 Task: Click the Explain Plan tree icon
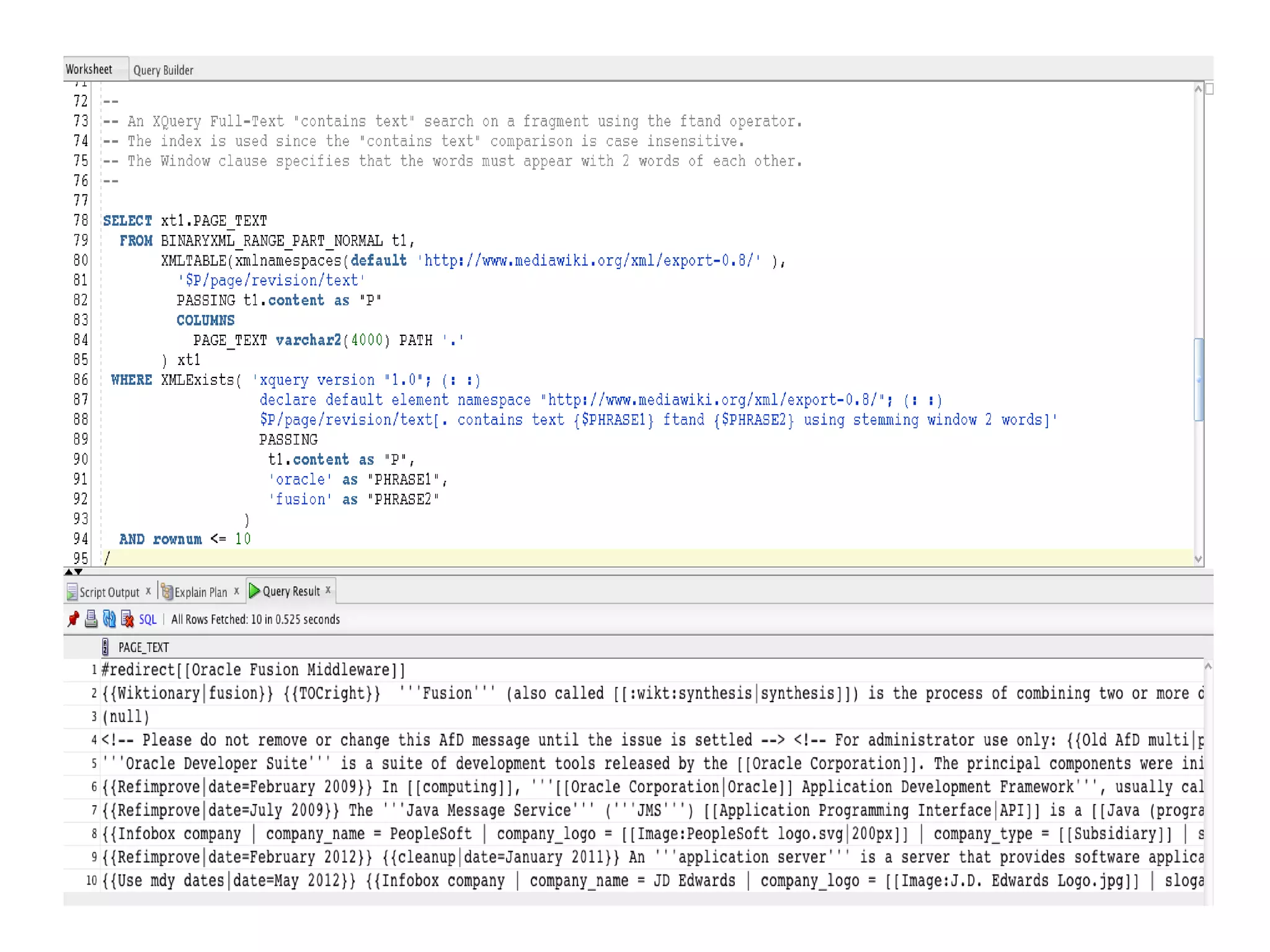(167, 592)
